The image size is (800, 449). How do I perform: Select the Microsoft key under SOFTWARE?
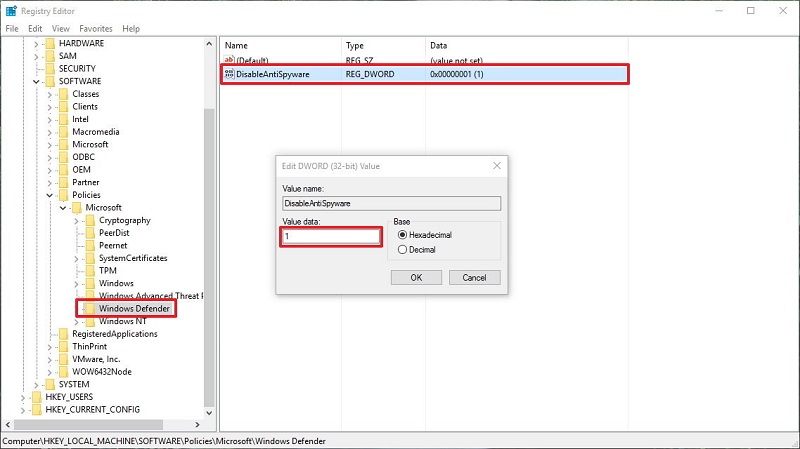coord(90,144)
